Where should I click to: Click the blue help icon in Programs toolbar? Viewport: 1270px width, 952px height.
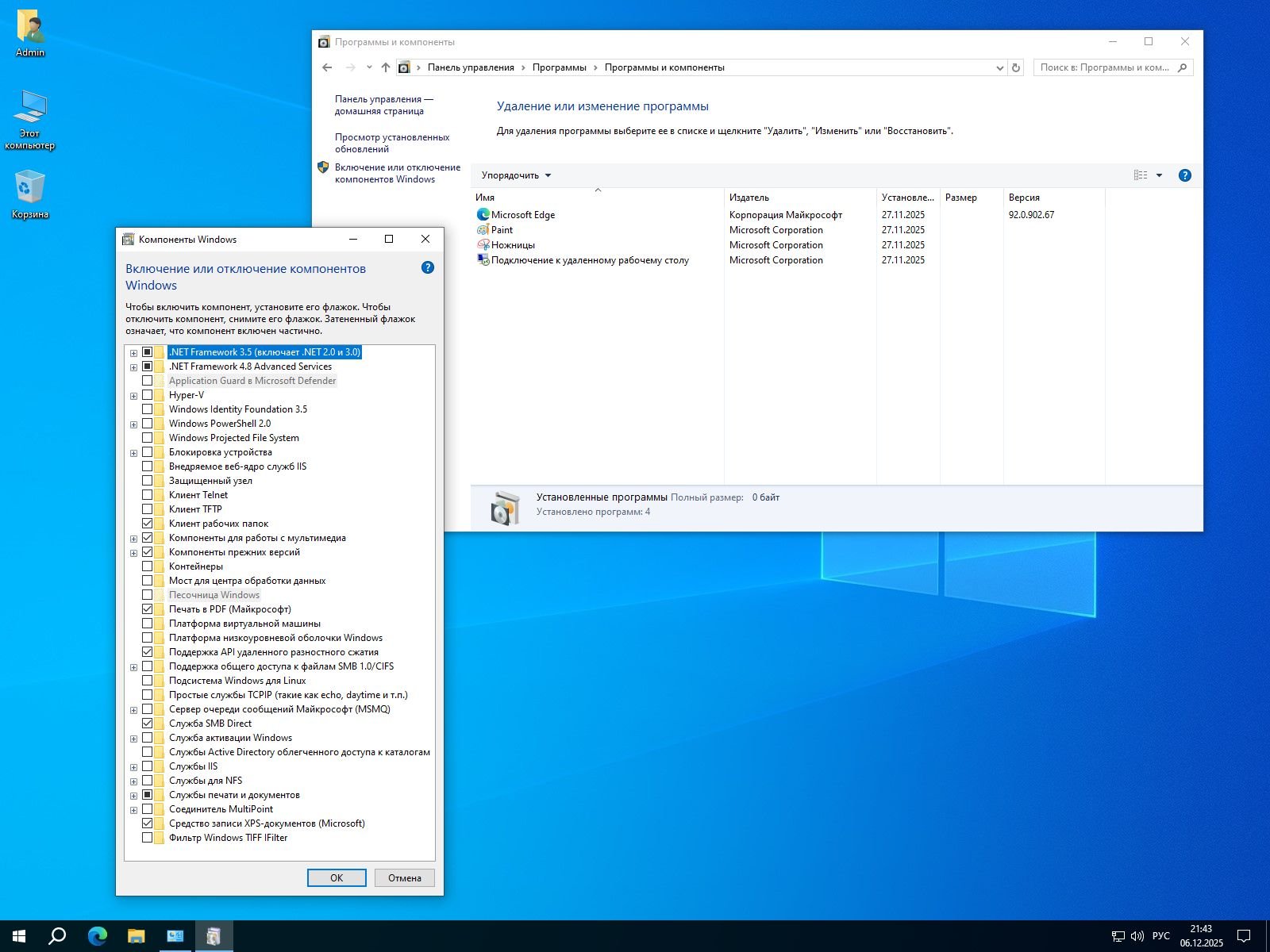tap(1184, 175)
